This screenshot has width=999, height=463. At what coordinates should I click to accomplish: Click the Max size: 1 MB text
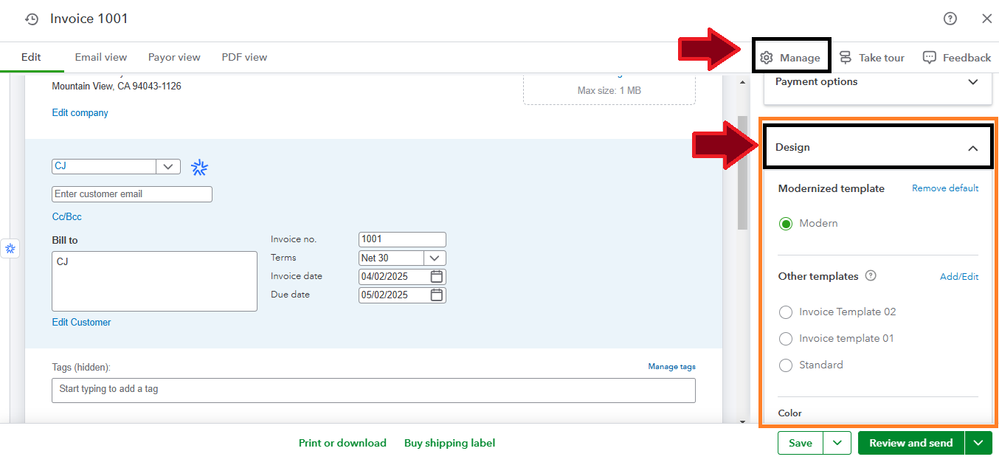(x=609, y=90)
